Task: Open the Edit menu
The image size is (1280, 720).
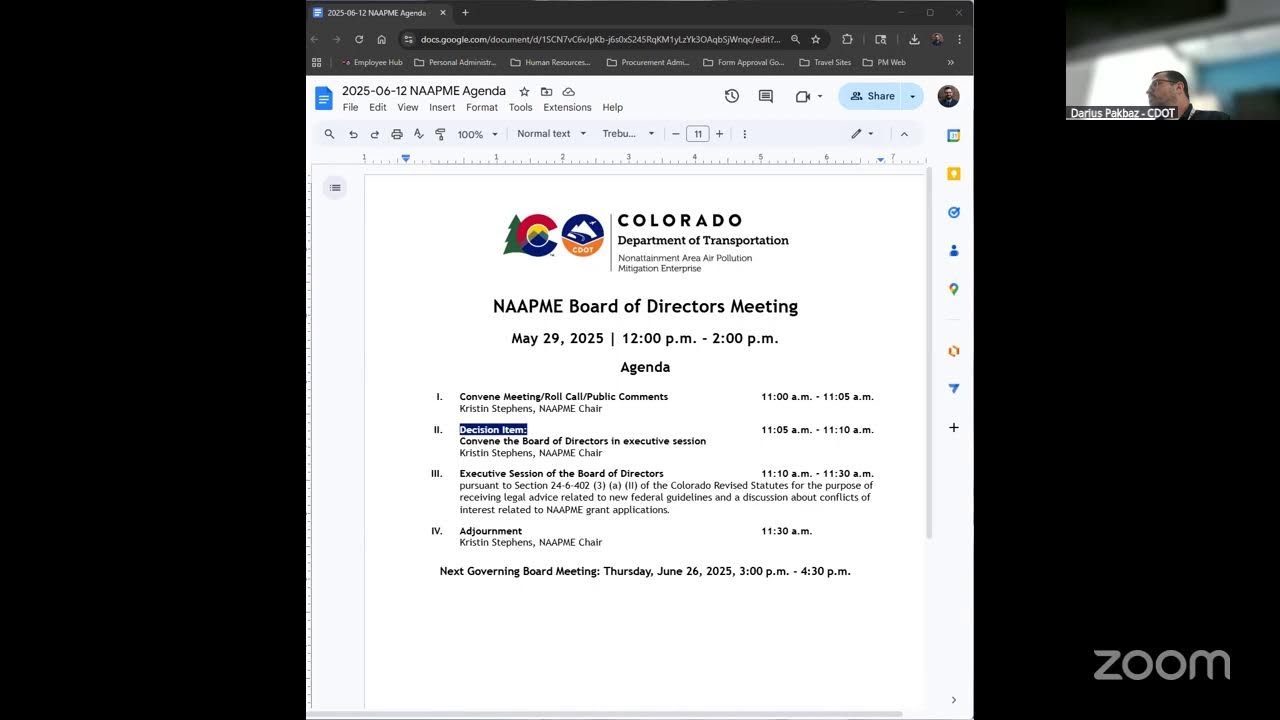Action: click(x=378, y=108)
